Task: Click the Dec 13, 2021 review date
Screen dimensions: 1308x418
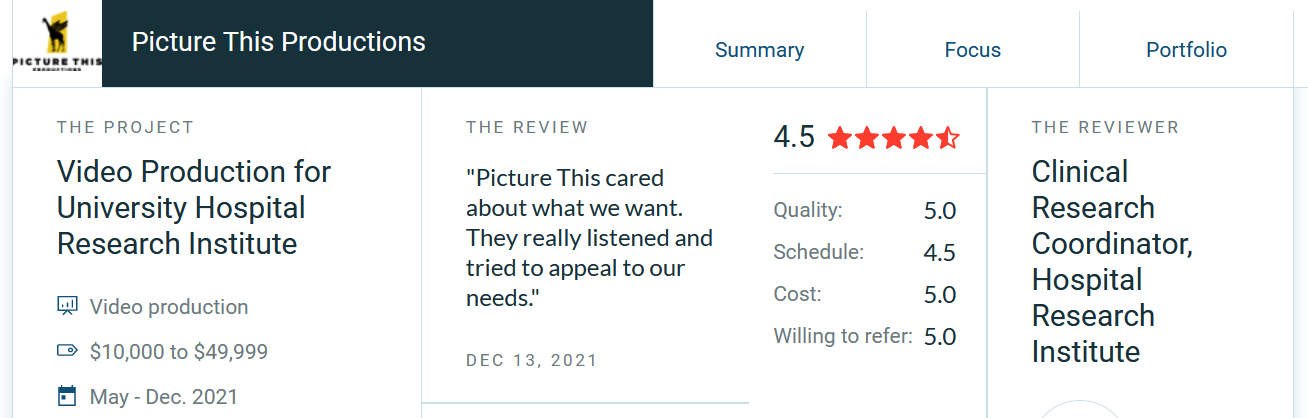Action: click(531, 361)
